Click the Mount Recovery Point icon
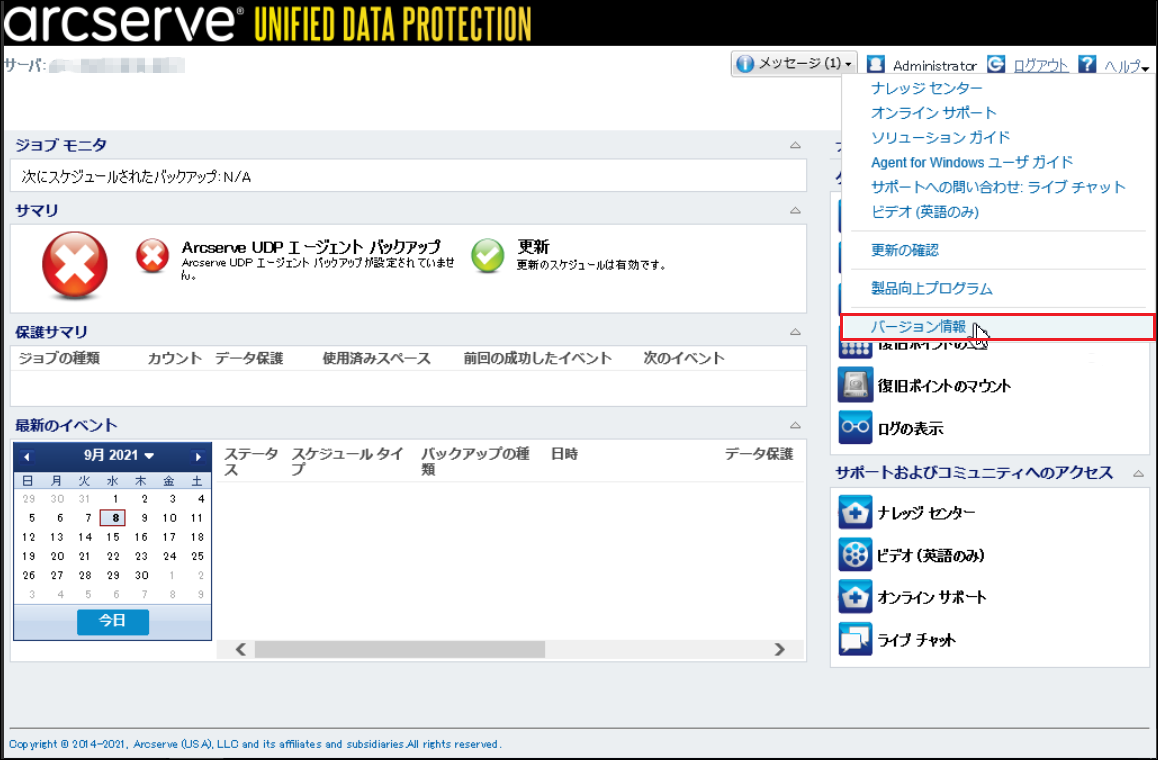 pos(855,385)
